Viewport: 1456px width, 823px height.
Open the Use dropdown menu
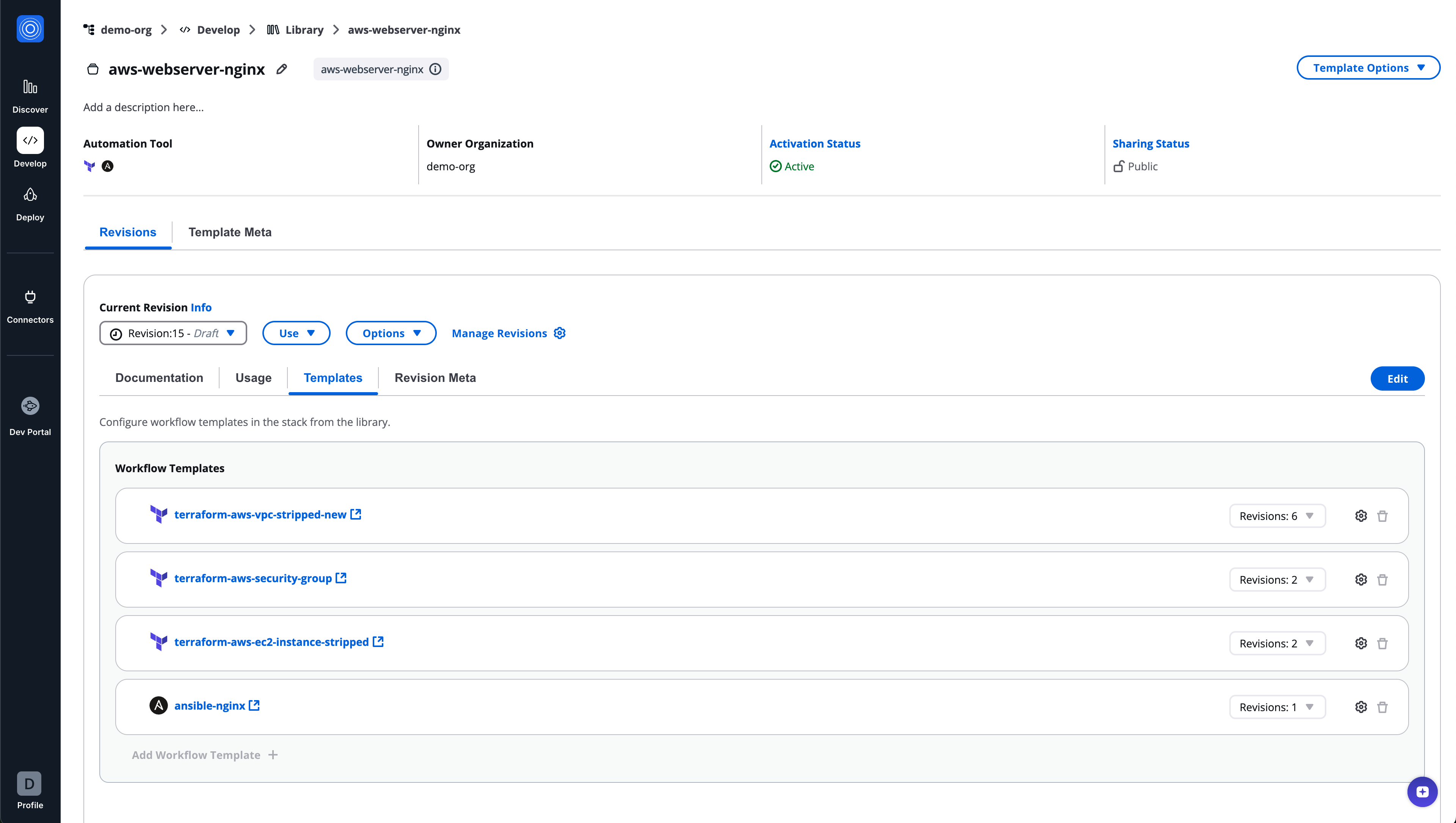296,333
